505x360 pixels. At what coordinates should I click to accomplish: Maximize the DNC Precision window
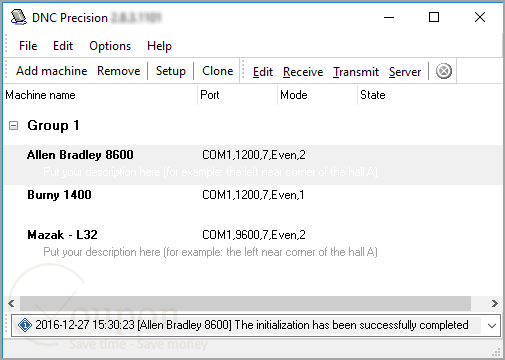434,17
